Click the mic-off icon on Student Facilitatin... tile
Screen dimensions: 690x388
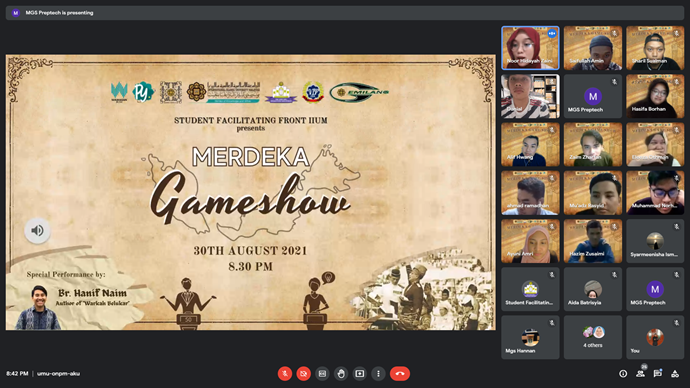pos(552,275)
